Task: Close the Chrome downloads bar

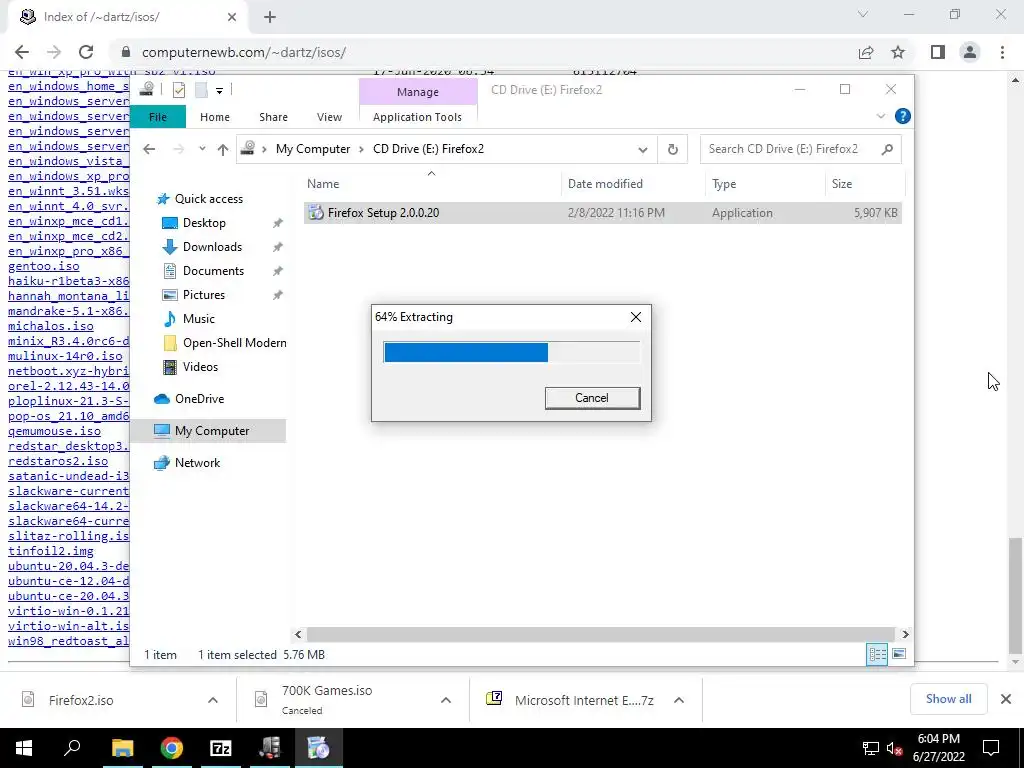Action: tap(1006, 699)
